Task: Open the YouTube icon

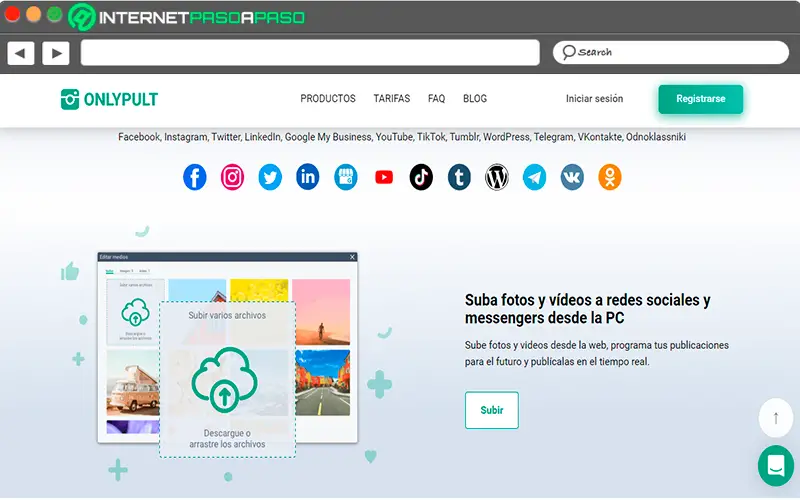Action: (x=384, y=177)
